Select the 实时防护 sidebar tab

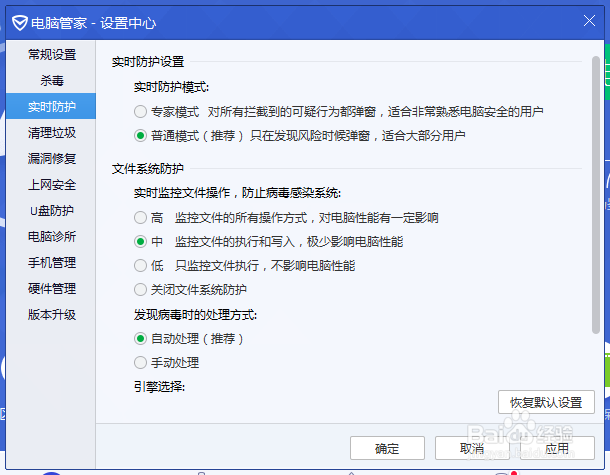point(51,106)
